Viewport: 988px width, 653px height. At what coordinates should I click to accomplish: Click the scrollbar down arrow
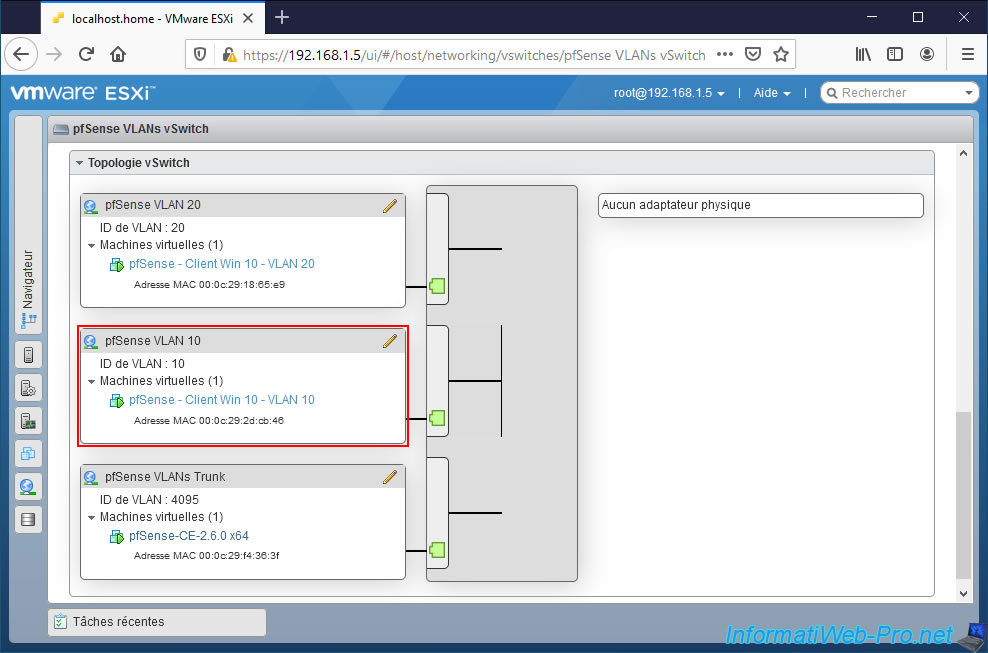pyautogui.click(x=963, y=594)
